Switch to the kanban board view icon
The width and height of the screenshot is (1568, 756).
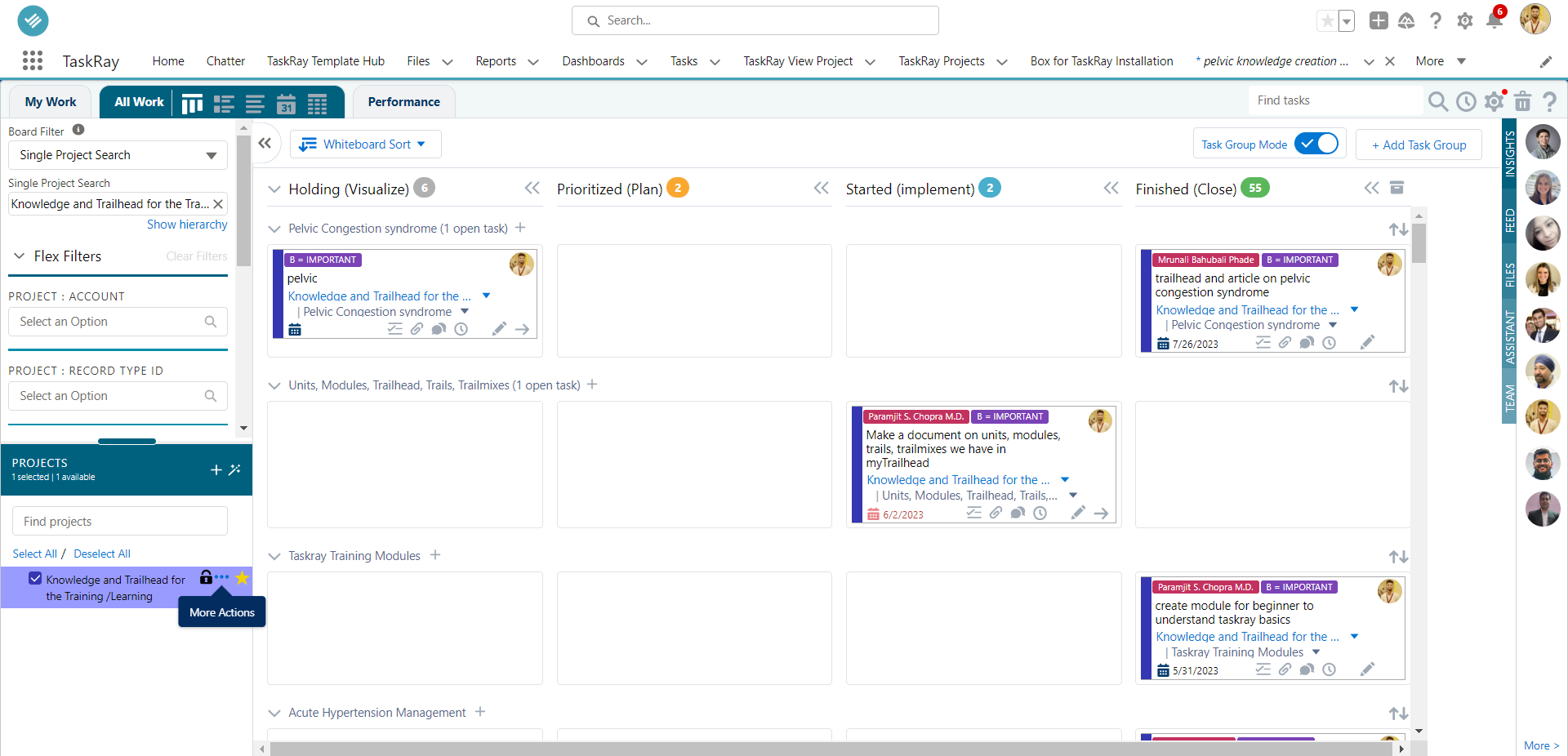click(192, 103)
